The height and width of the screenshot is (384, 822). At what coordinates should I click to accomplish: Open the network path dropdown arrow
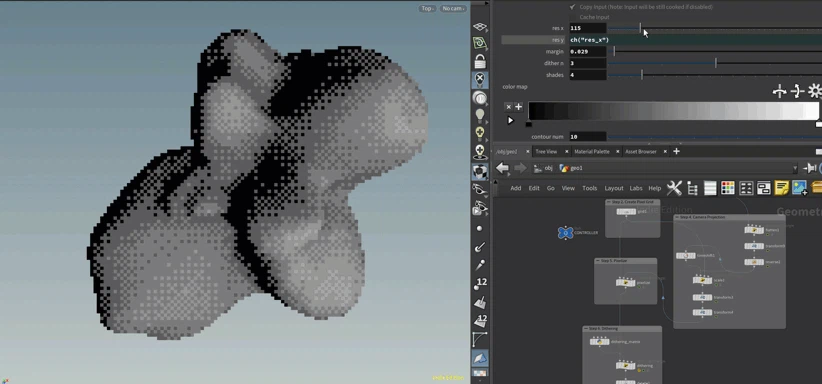tap(795, 168)
